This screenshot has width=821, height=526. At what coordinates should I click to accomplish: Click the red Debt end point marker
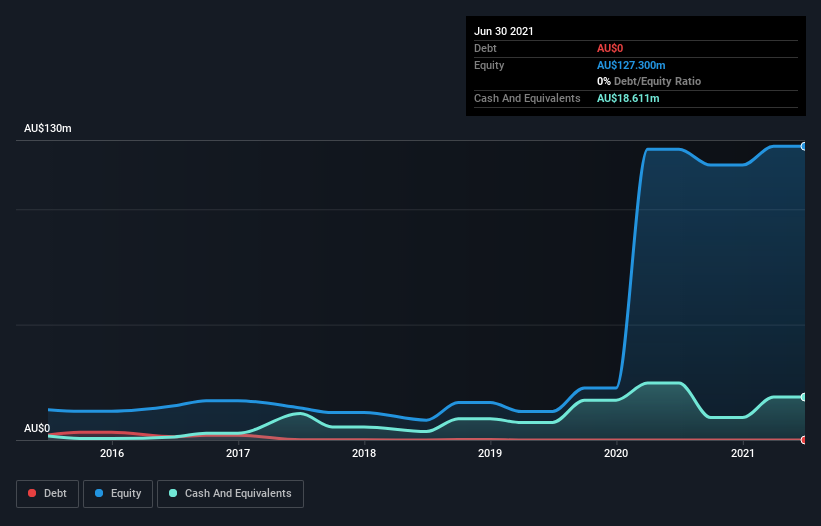804,440
